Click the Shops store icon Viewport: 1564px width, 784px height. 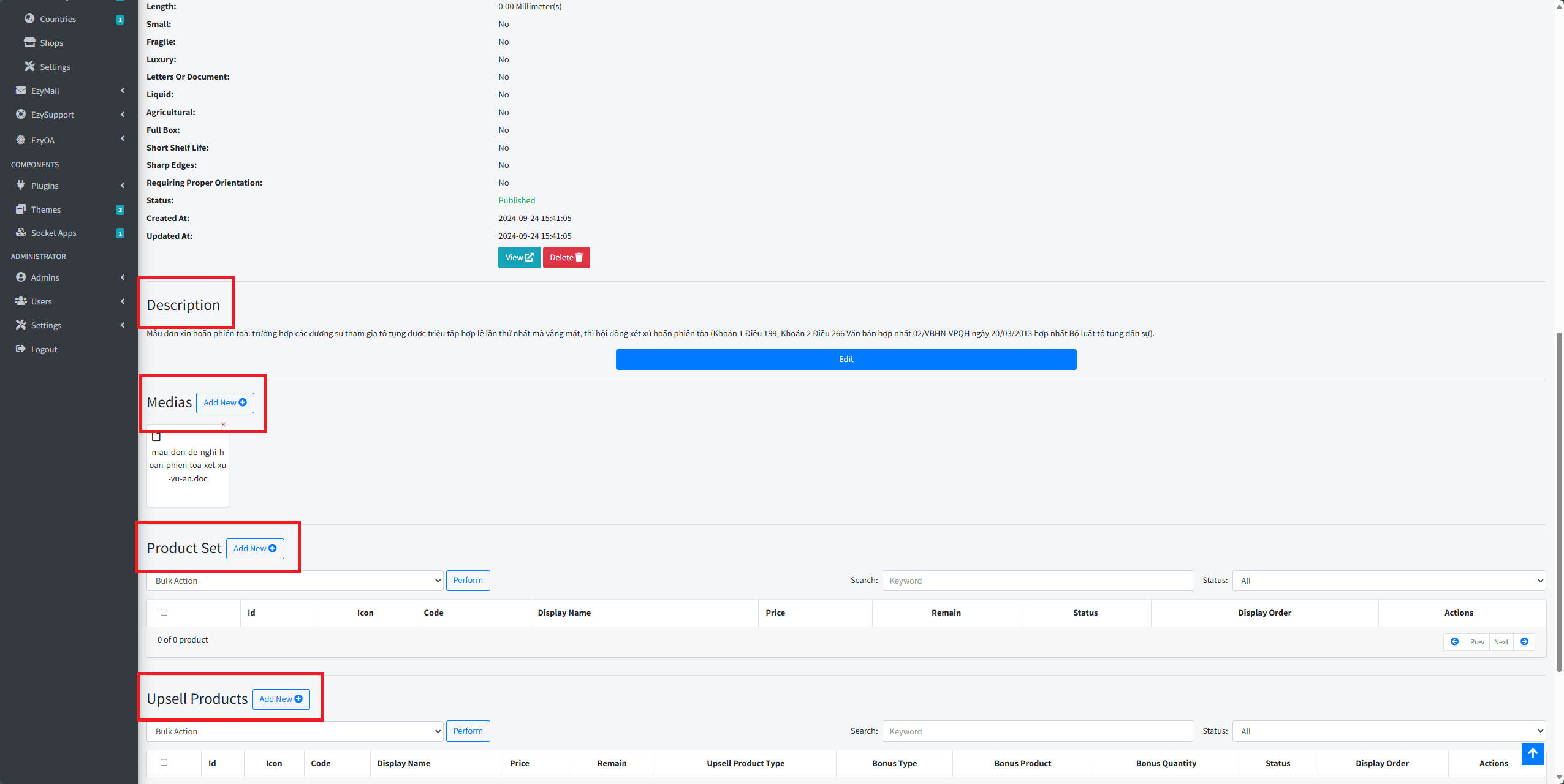pyautogui.click(x=29, y=42)
